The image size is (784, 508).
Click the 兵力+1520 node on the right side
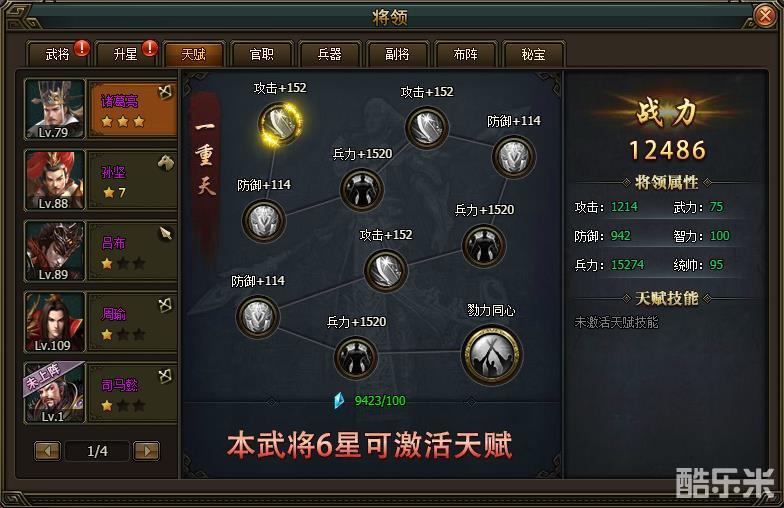point(484,246)
